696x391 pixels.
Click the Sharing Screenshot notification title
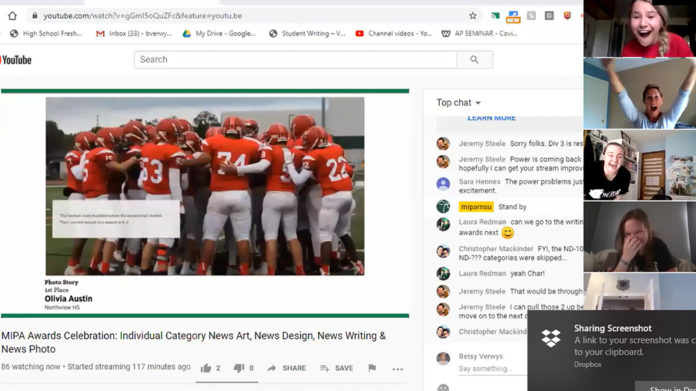coord(613,328)
